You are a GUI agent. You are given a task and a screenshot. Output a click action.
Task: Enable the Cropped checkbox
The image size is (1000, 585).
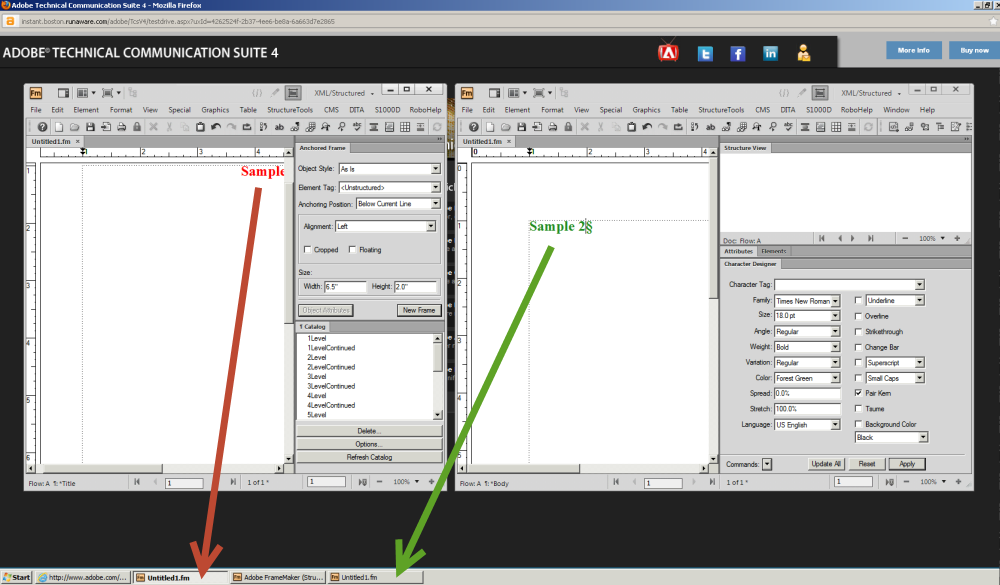pos(307,249)
